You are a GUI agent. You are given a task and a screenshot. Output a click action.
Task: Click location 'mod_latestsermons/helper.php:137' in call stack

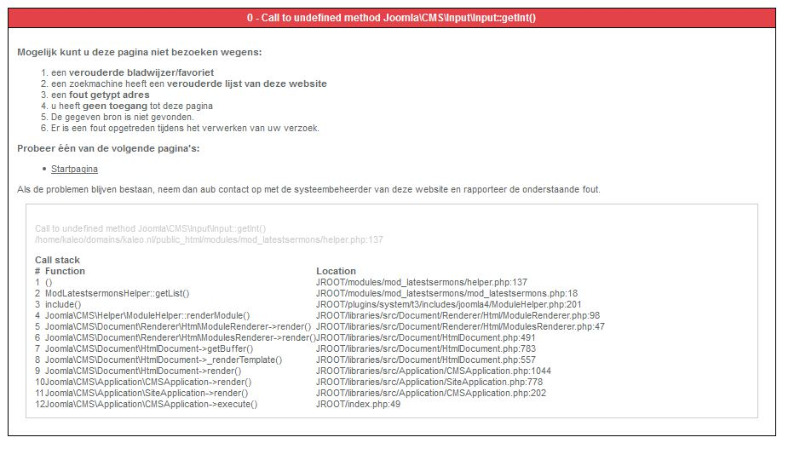(x=421, y=283)
